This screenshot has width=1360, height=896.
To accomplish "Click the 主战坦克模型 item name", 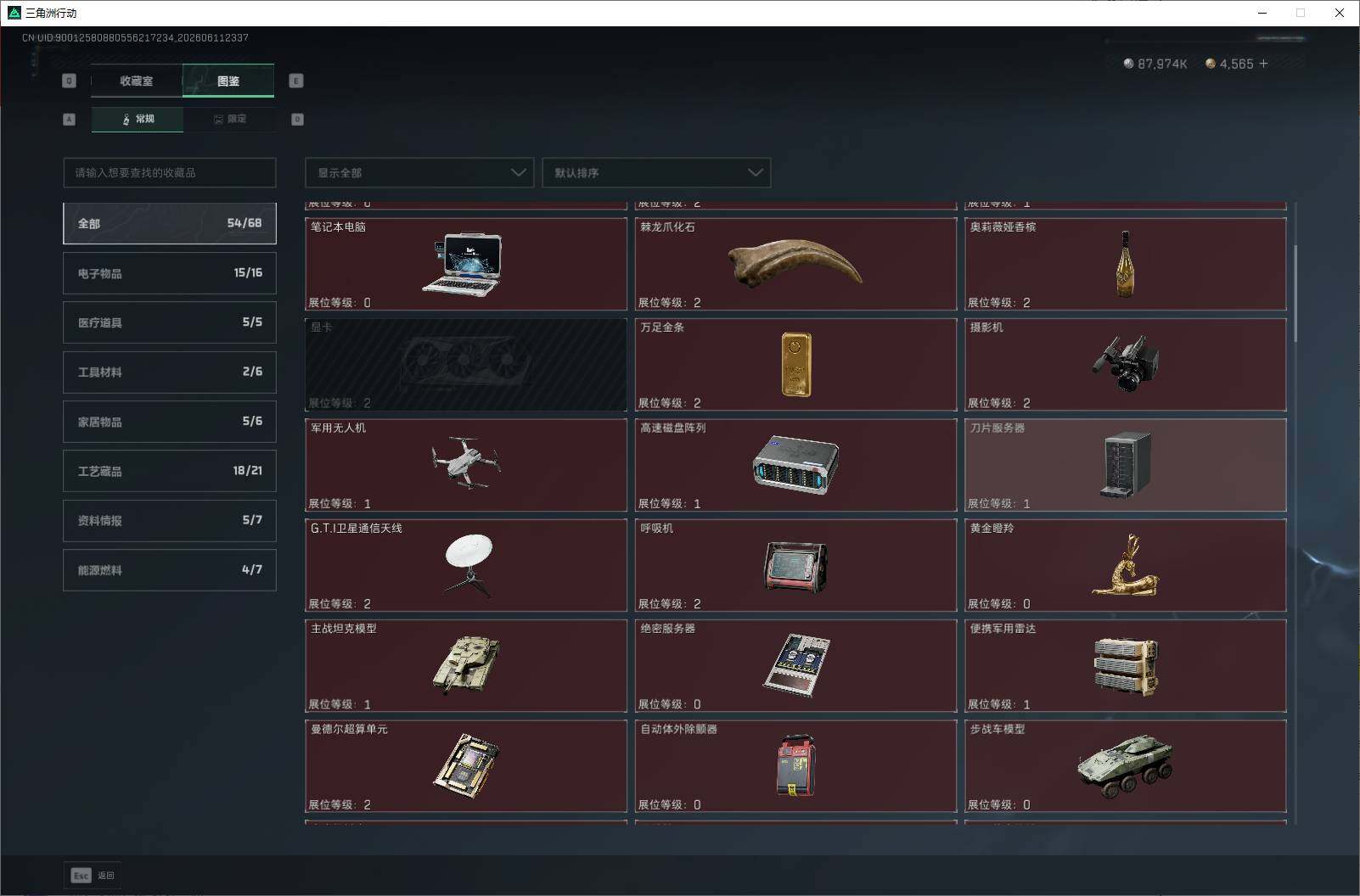I will point(344,628).
